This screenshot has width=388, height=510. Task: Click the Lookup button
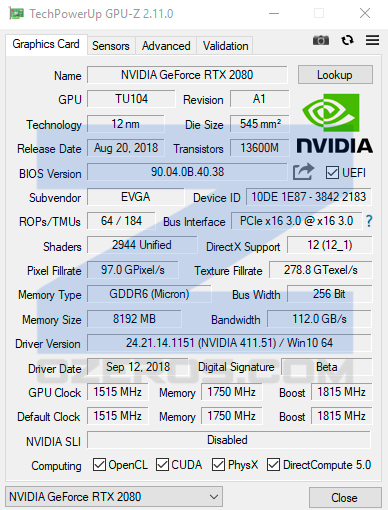[335, 75]
